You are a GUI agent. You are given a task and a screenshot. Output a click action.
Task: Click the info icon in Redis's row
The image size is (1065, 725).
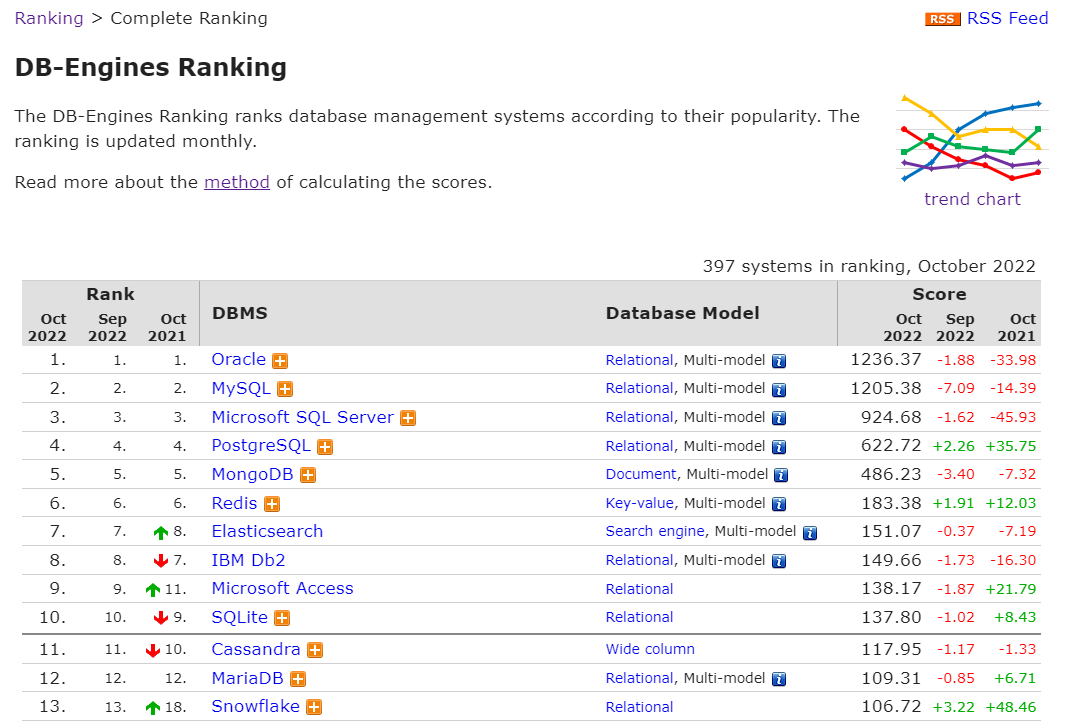point(779,504)
